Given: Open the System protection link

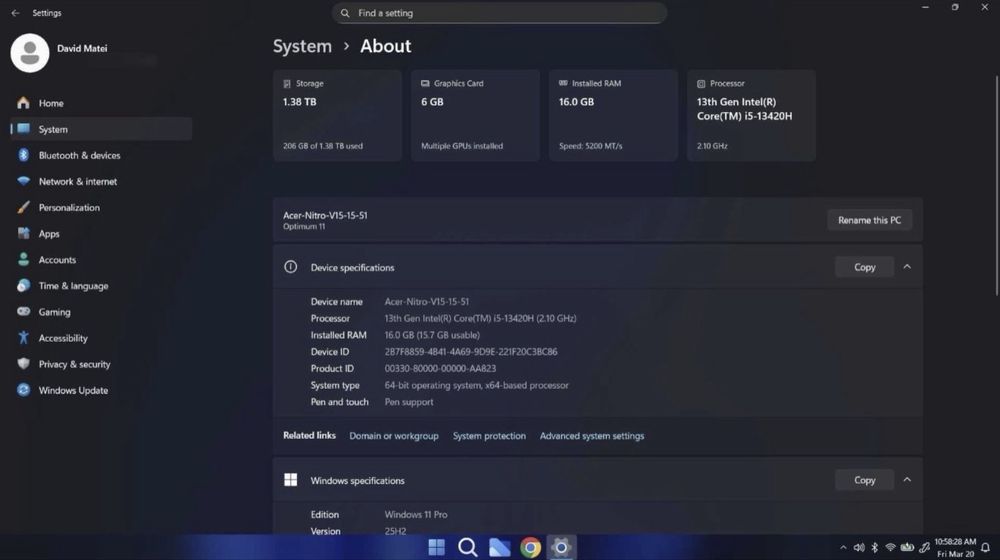Looking at the screenshot, I should tap(489, 436).
